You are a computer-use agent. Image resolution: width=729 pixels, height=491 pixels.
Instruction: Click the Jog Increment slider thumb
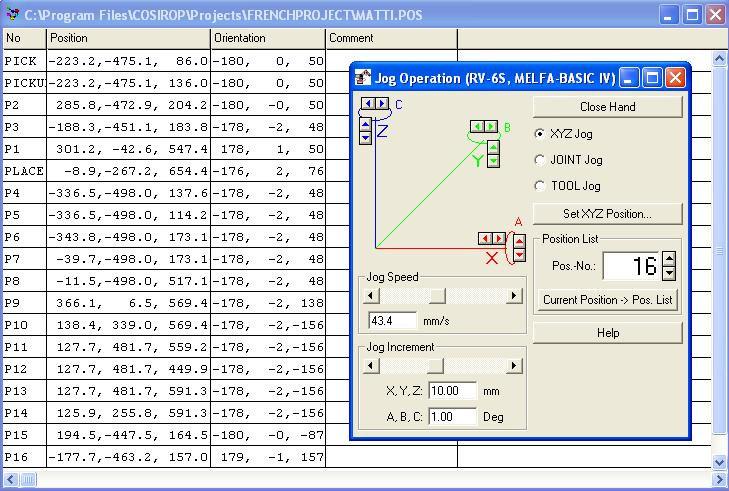[436, 366]
